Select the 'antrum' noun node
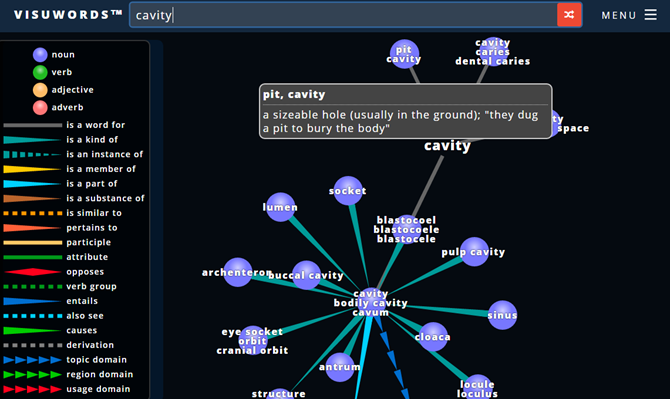The width and height of the screenshot is (670, 399). 340,367
